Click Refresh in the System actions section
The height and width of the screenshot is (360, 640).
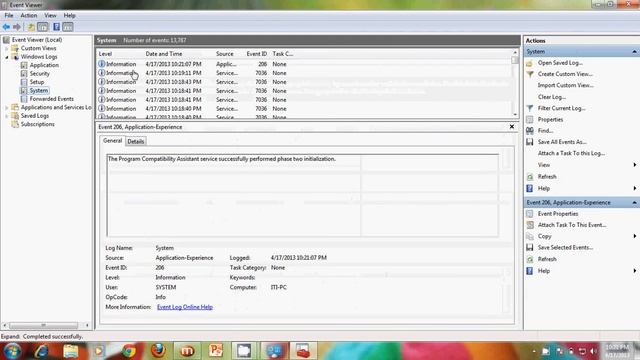click(x=547, y=177)
